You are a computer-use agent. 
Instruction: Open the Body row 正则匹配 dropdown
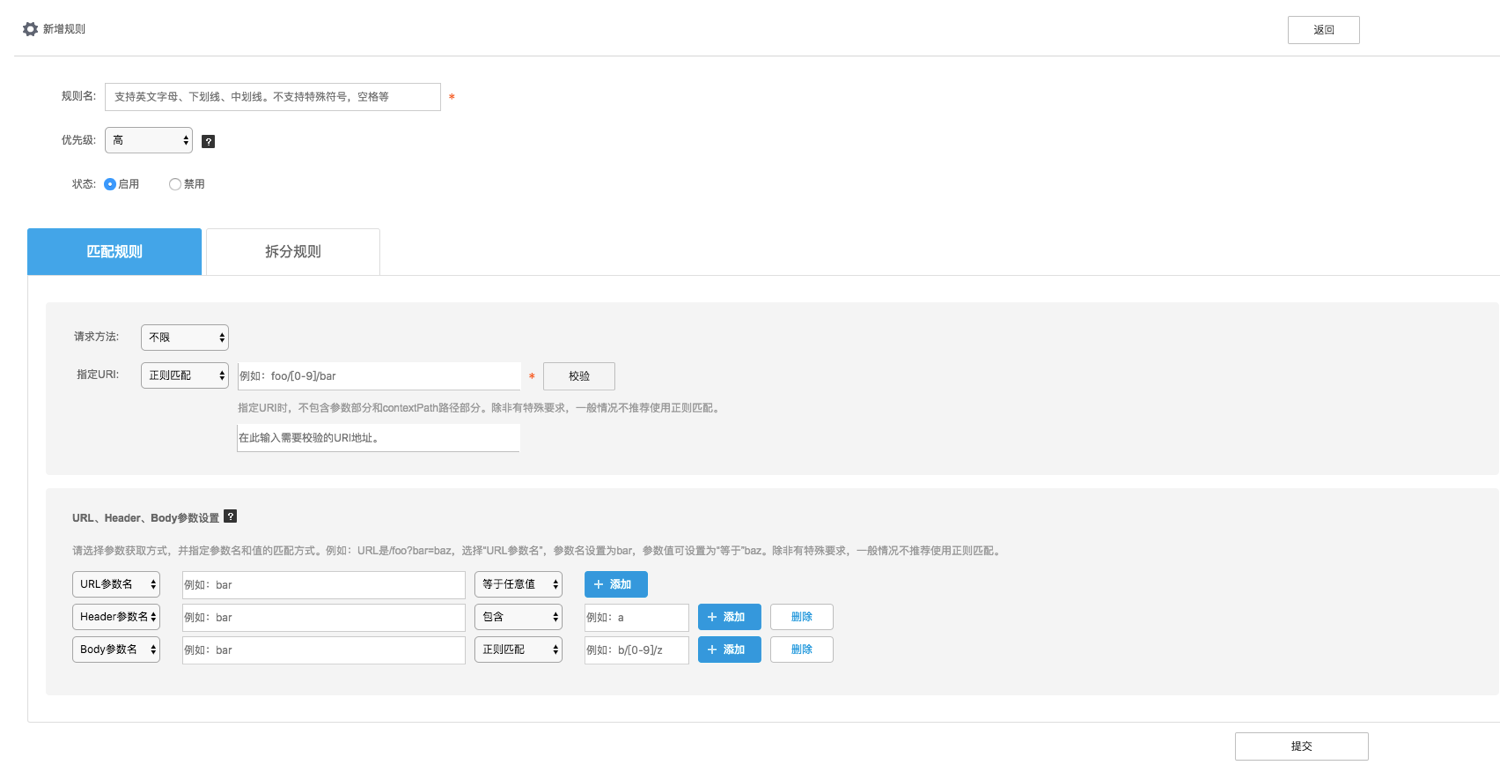click(x=518, y=649)
